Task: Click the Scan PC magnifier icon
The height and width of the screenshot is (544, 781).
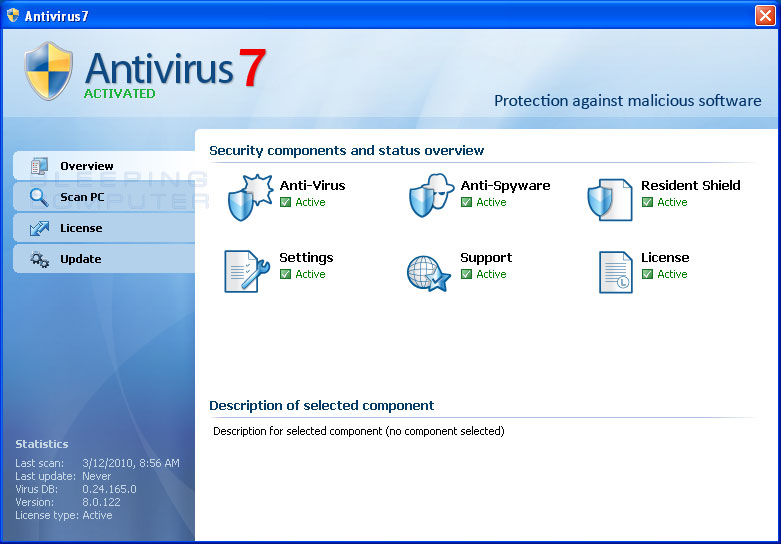Action: pos(39,197)
